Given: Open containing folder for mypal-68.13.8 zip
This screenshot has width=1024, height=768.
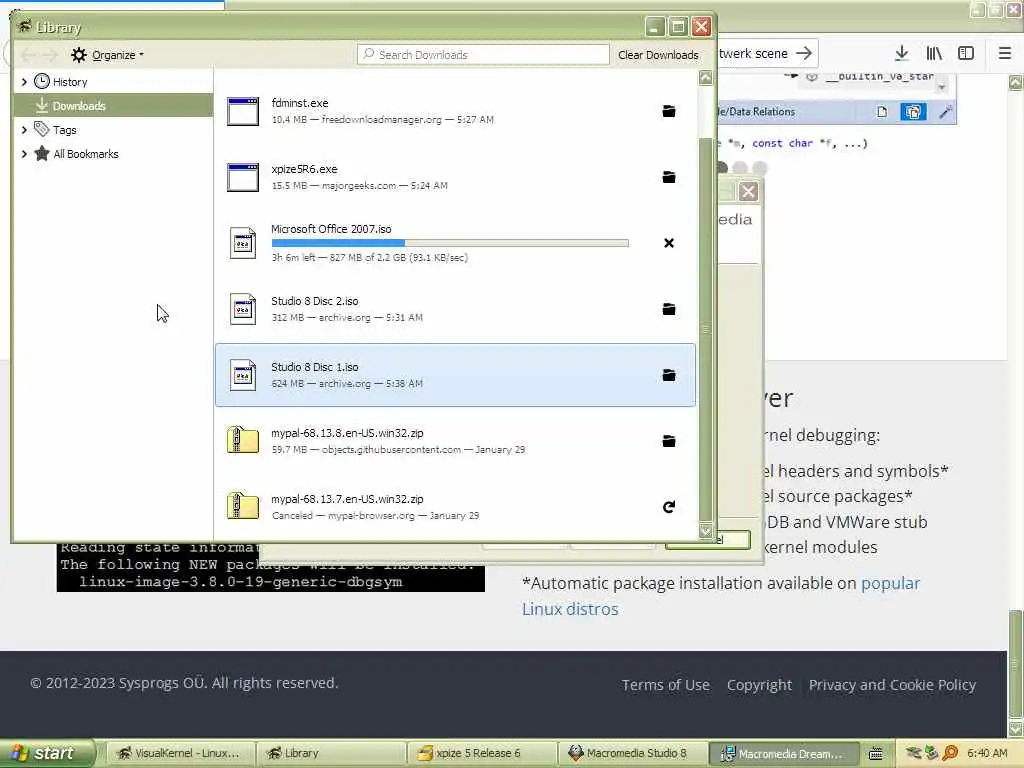Looking at the screenshot, I should [x=669, y=441].
